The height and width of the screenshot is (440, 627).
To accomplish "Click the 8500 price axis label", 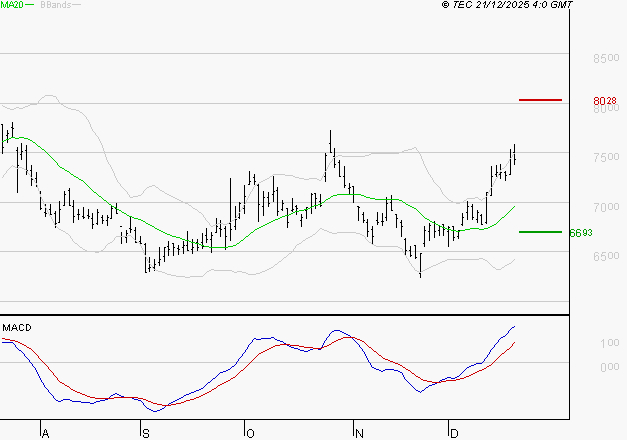I will tap(606, 58).
